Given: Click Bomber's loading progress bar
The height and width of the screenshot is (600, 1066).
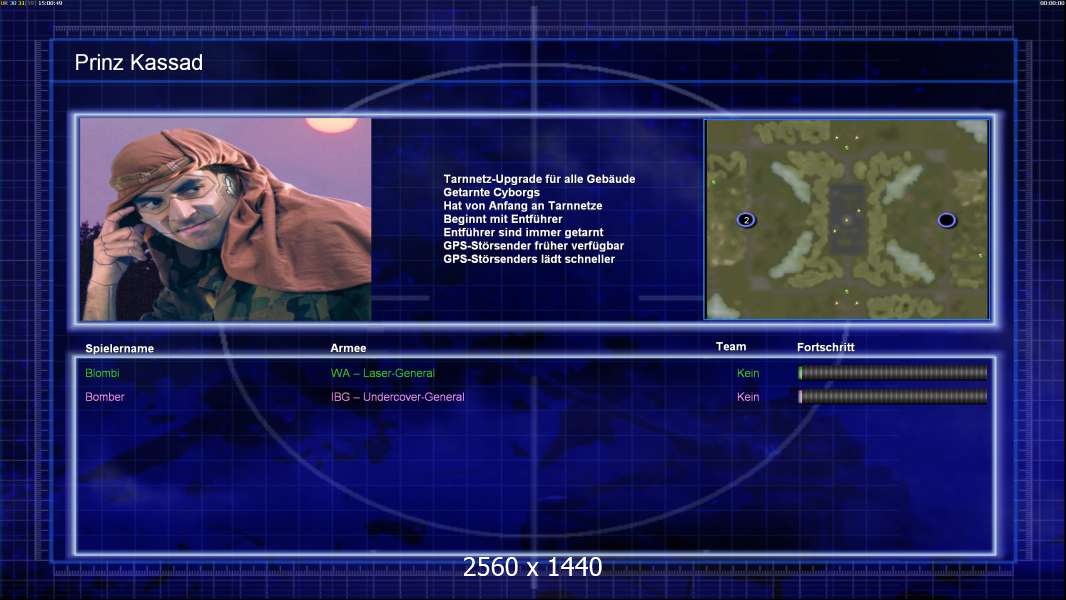Looking at the screenshot, I should point(893,396).
